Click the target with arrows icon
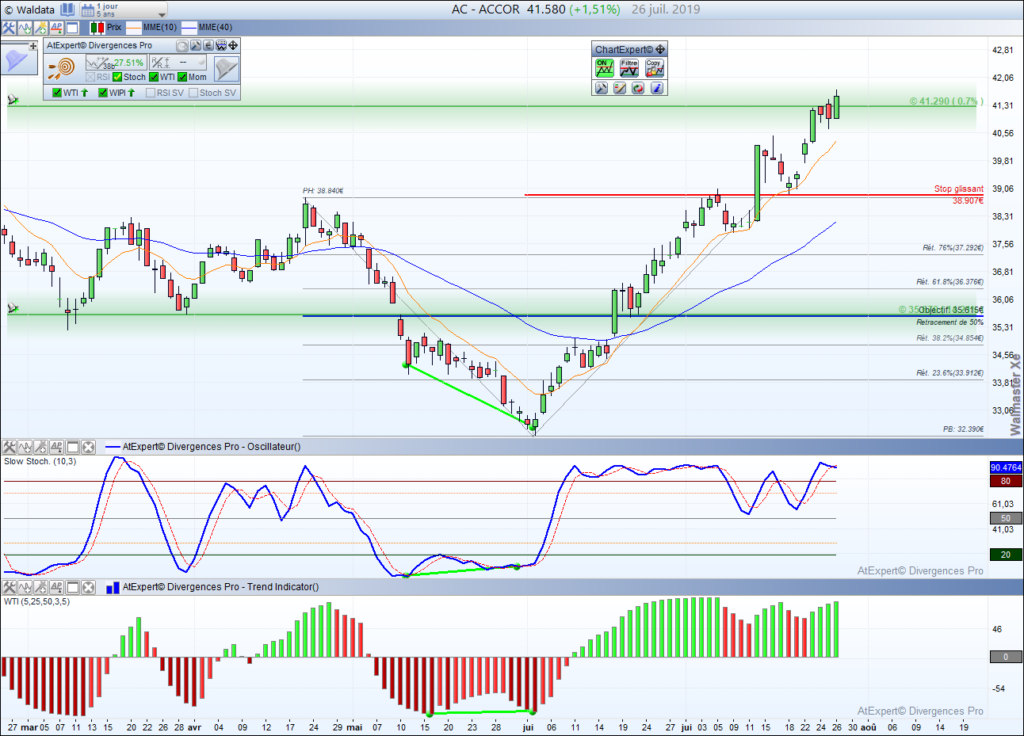The image size is (1024, 736). [x=62, y=68]
